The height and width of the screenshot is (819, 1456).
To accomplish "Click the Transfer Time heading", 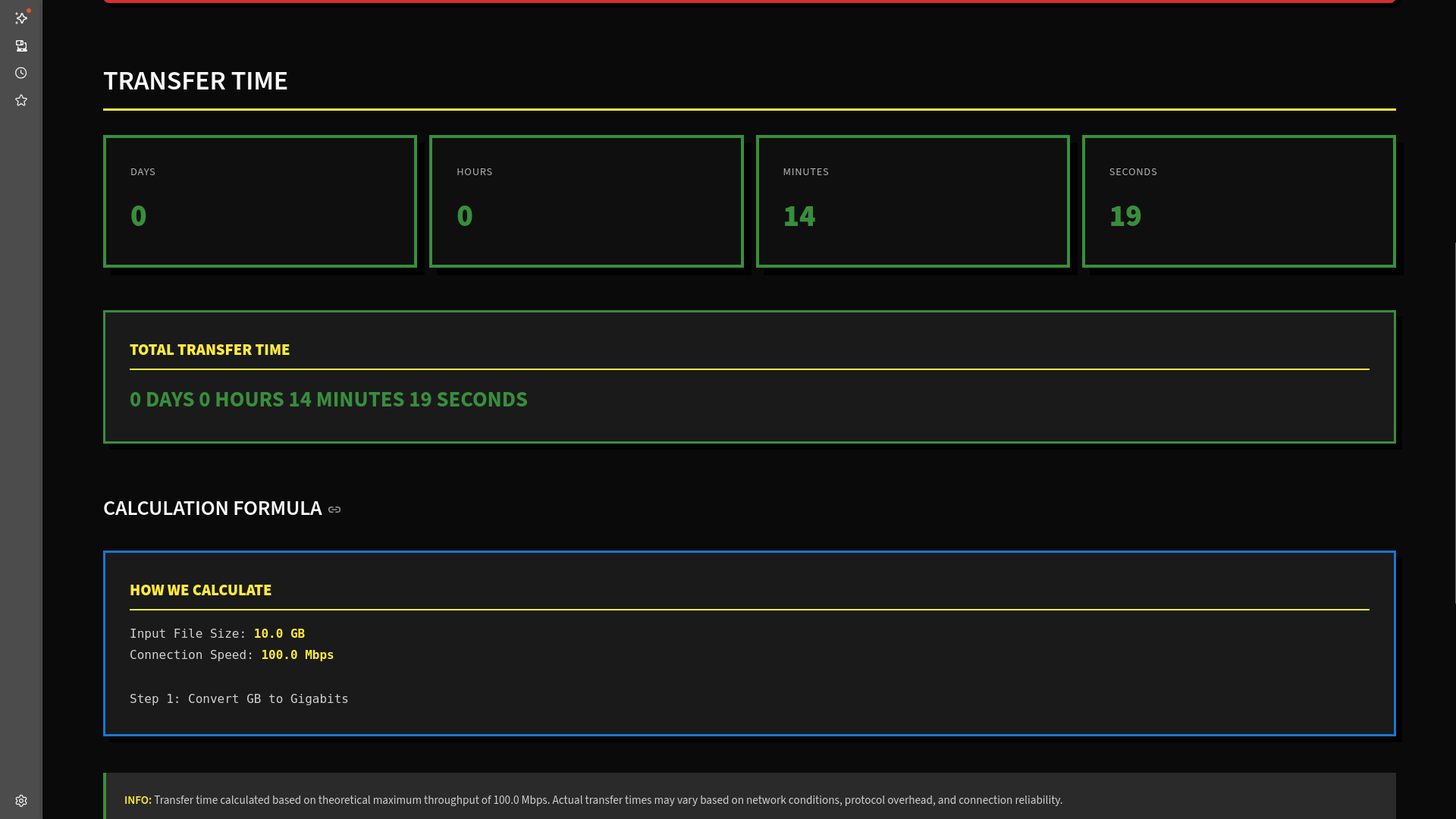I will coord(196,80).
